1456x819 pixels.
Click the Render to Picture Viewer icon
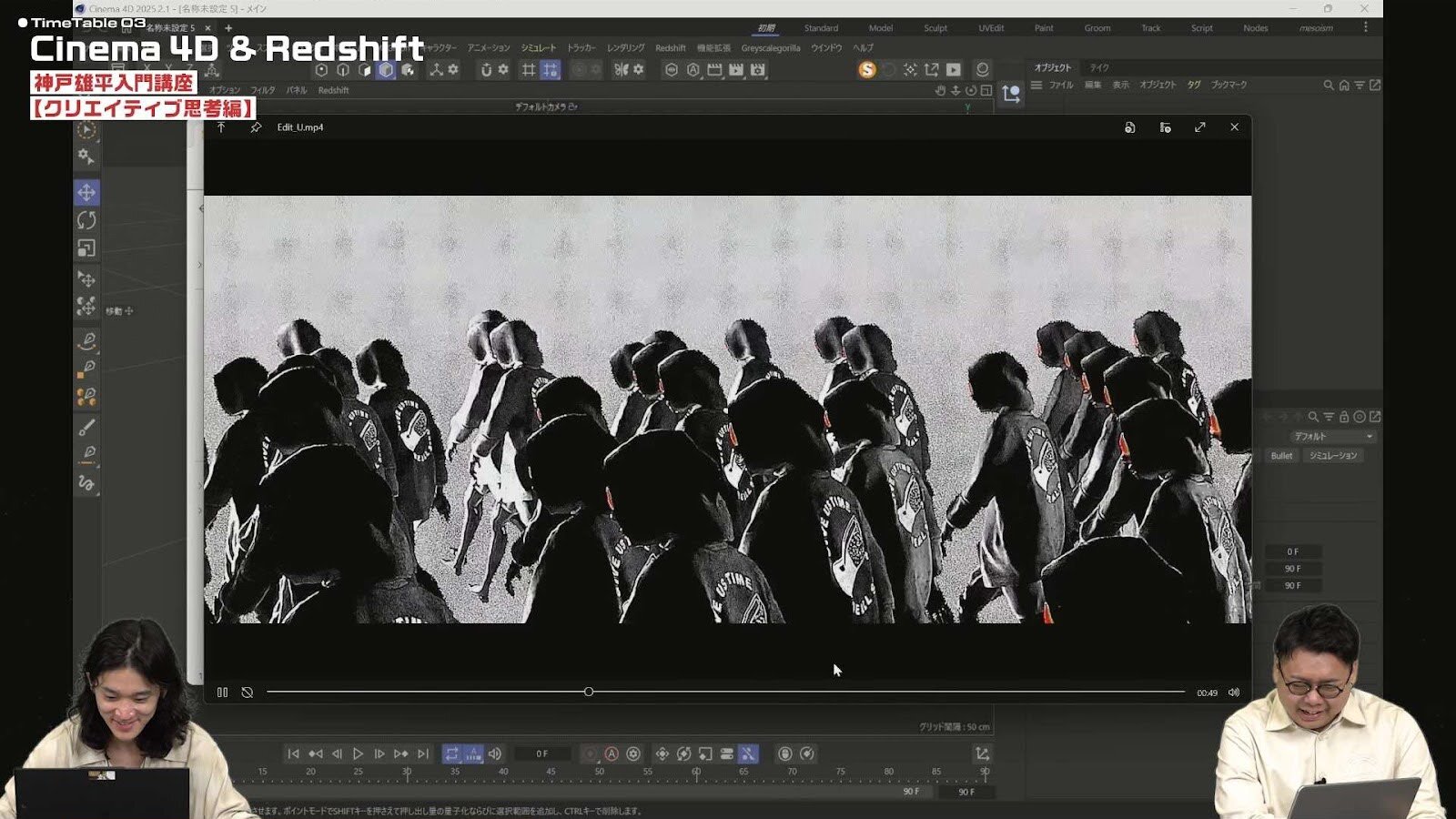pyautogui.click(x=953, y=68)
